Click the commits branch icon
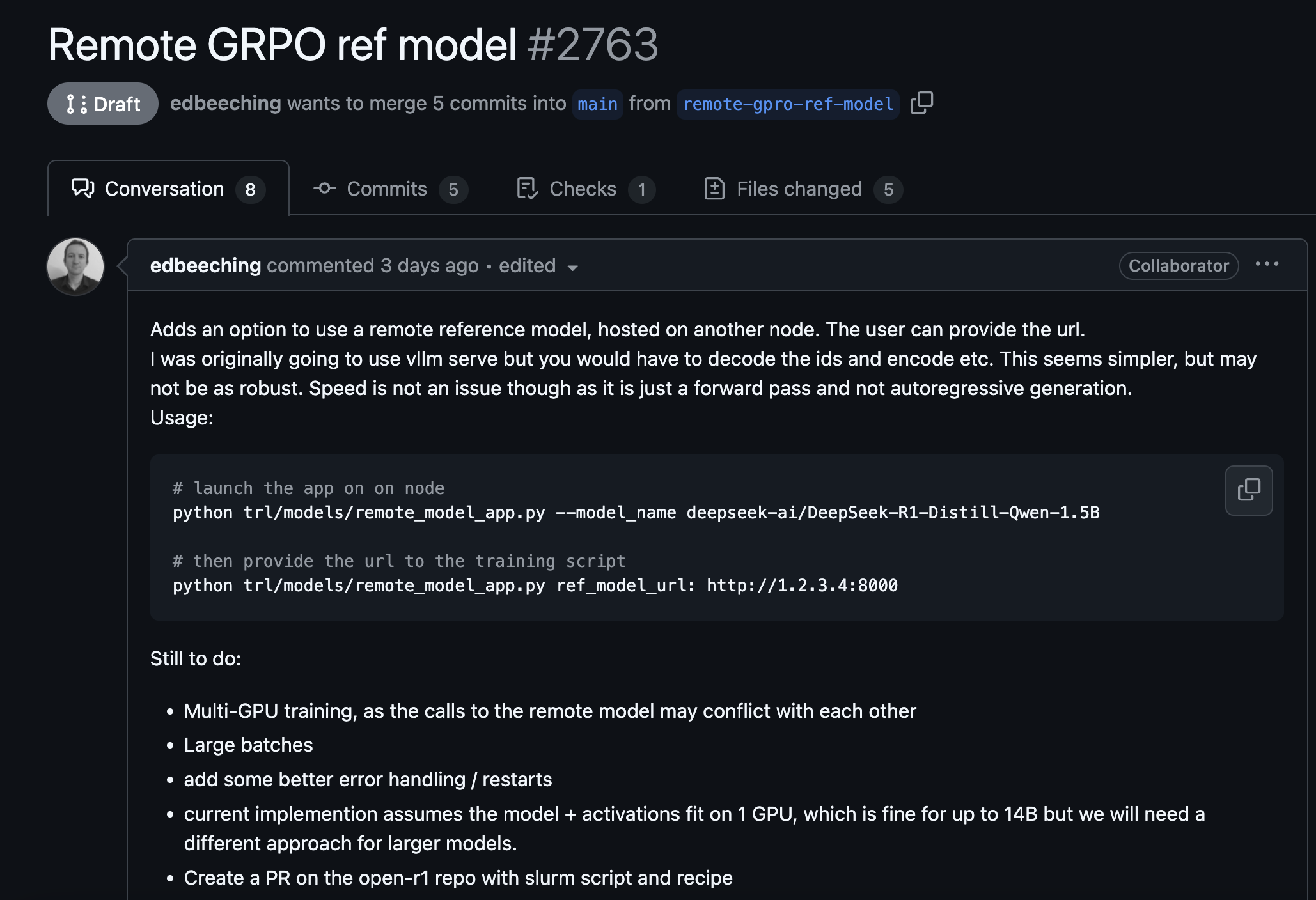The width and height of the screenshot is (1316, 900). (x=324, y=189)
